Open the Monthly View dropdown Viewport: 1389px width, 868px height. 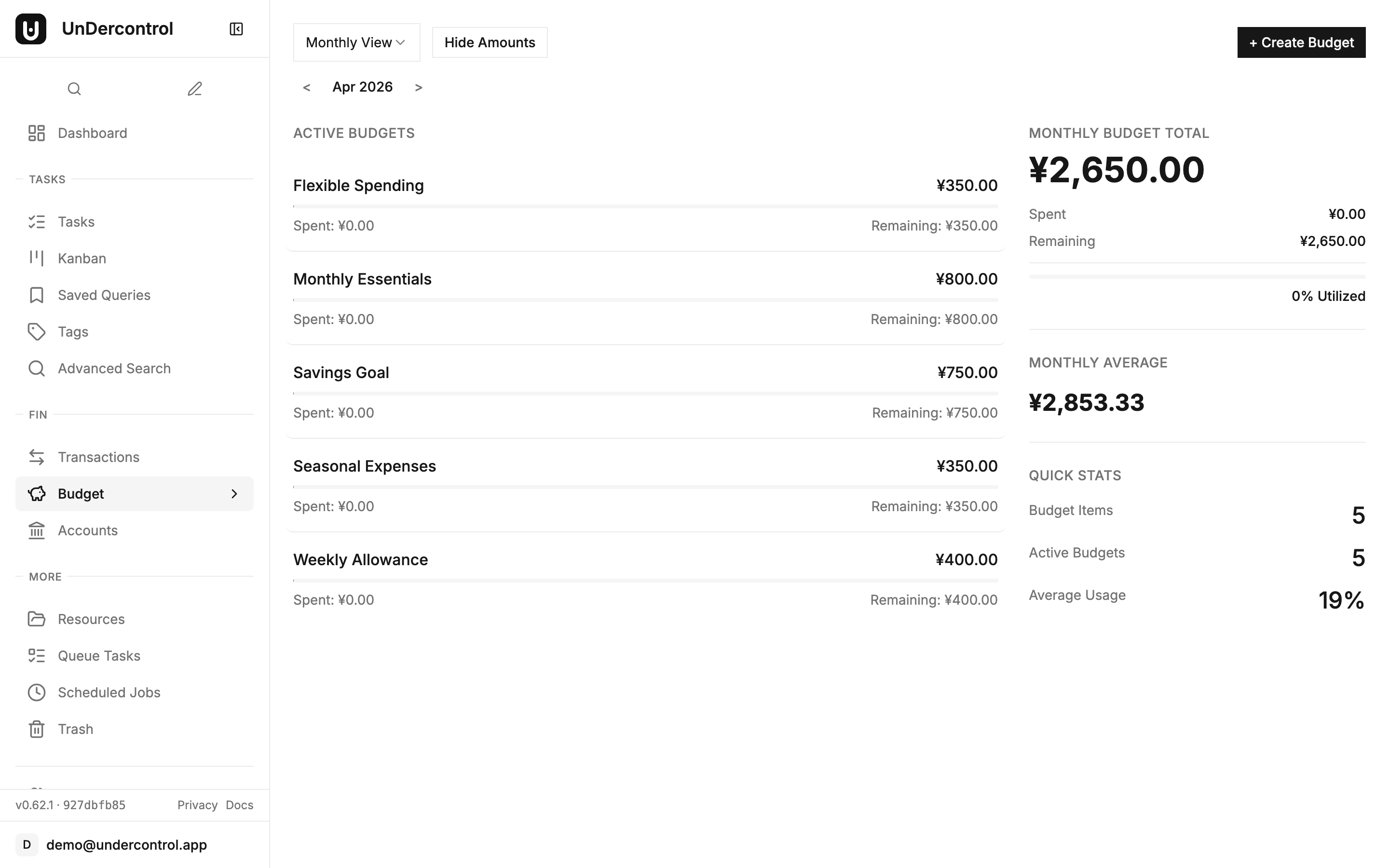[356, 42]
